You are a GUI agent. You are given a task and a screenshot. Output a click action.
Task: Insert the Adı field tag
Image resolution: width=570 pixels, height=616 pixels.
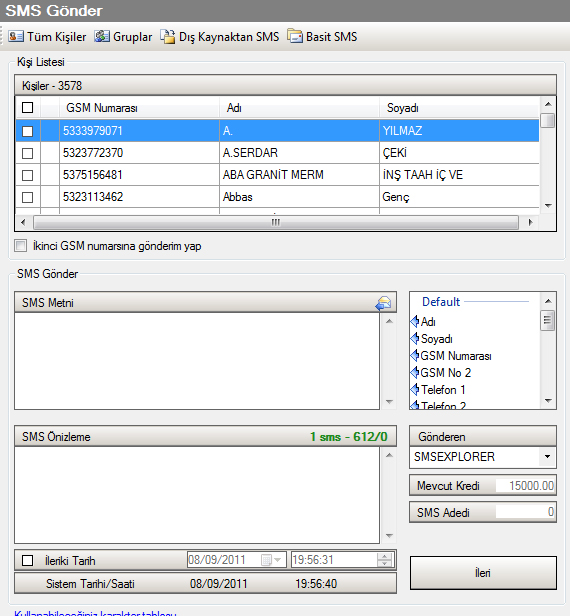tap(423, 322)
